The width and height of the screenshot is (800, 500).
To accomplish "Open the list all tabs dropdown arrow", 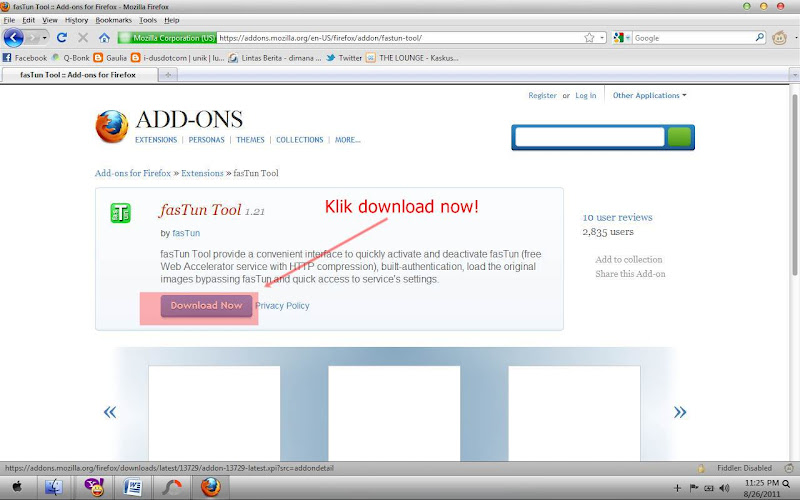I will click(794, 75).
